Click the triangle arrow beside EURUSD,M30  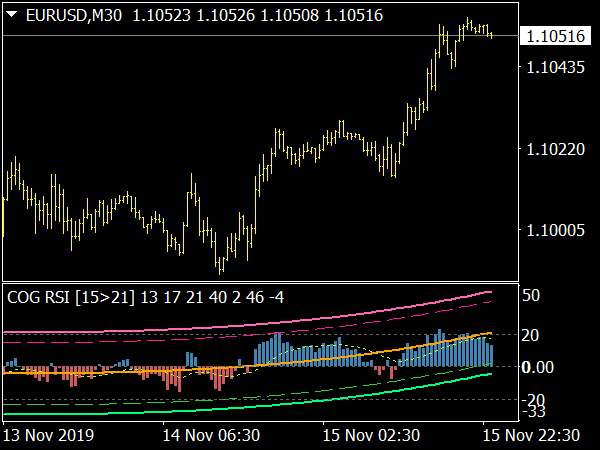point(12,12)
